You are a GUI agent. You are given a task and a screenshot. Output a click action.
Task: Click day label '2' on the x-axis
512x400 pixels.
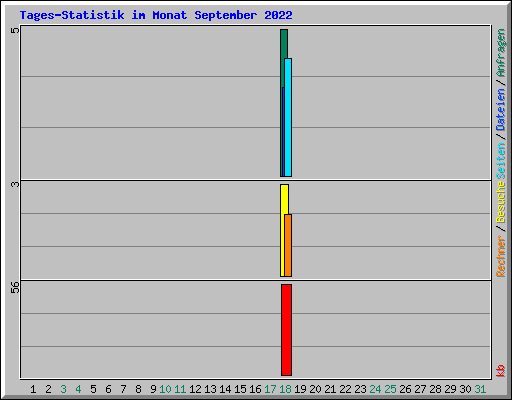click(x=48, y=389)
